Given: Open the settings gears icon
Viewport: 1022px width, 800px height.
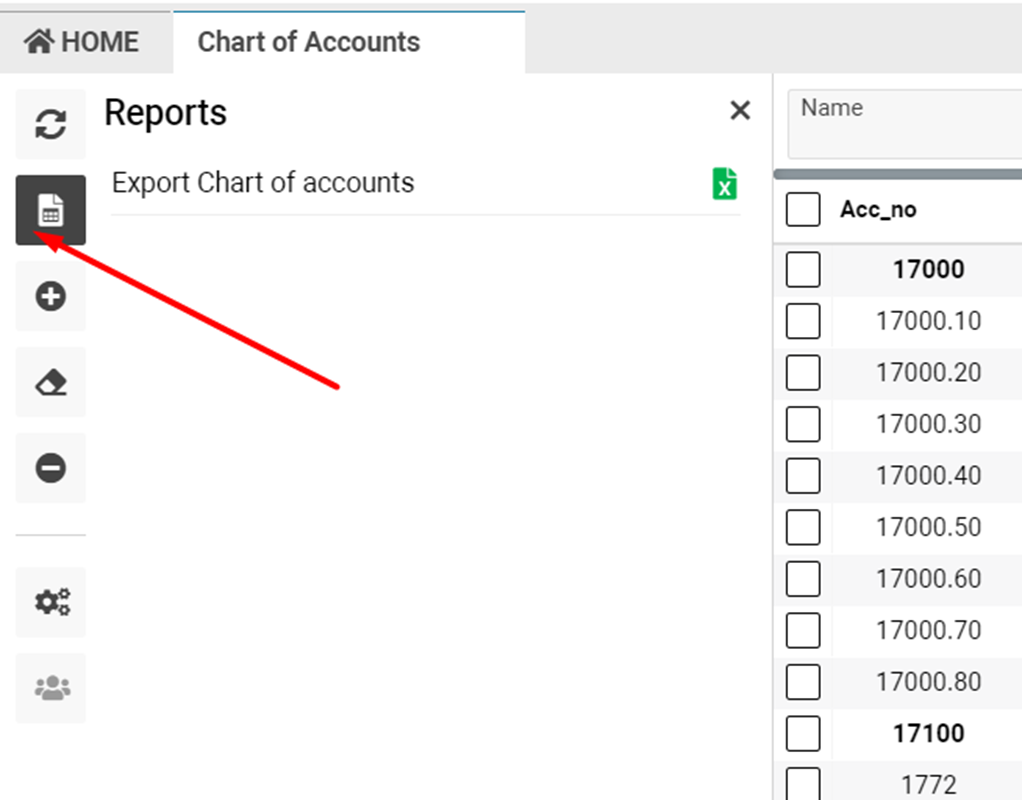Looking at the screenshot, I should click(50, 602).
